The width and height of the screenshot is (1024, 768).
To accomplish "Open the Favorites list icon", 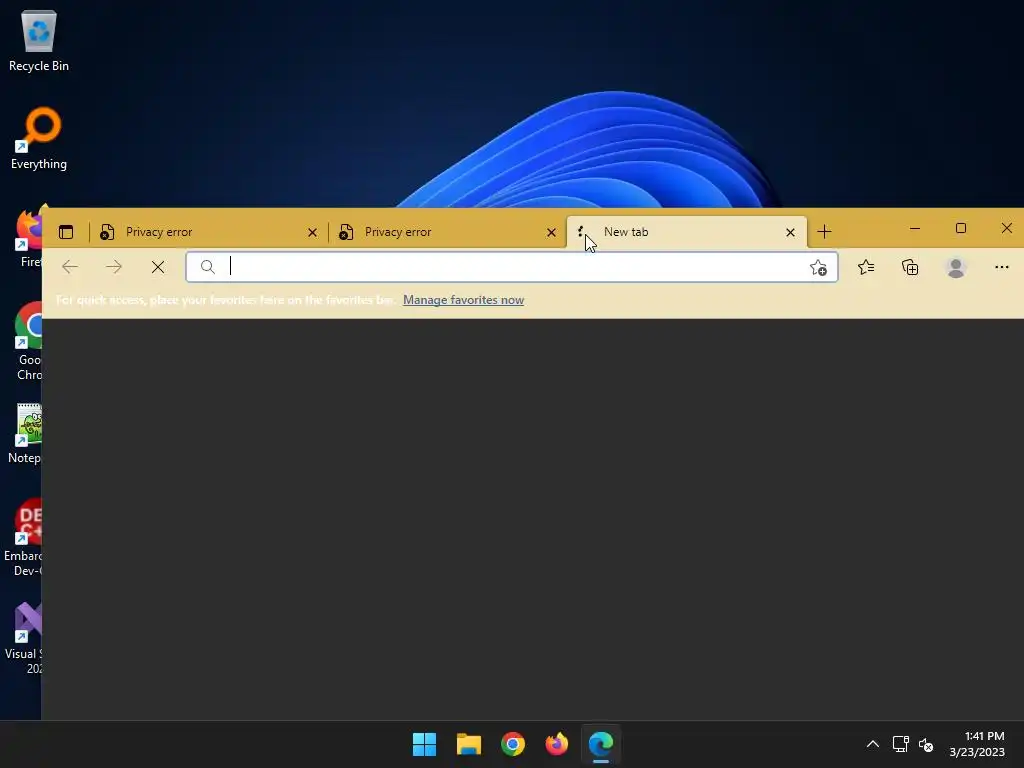I will pyautogui.click(x=866, y=267).
